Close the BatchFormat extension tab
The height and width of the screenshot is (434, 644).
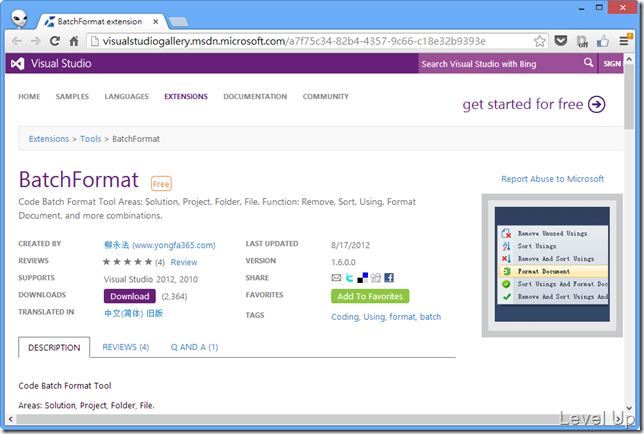[x=156, y=22]
